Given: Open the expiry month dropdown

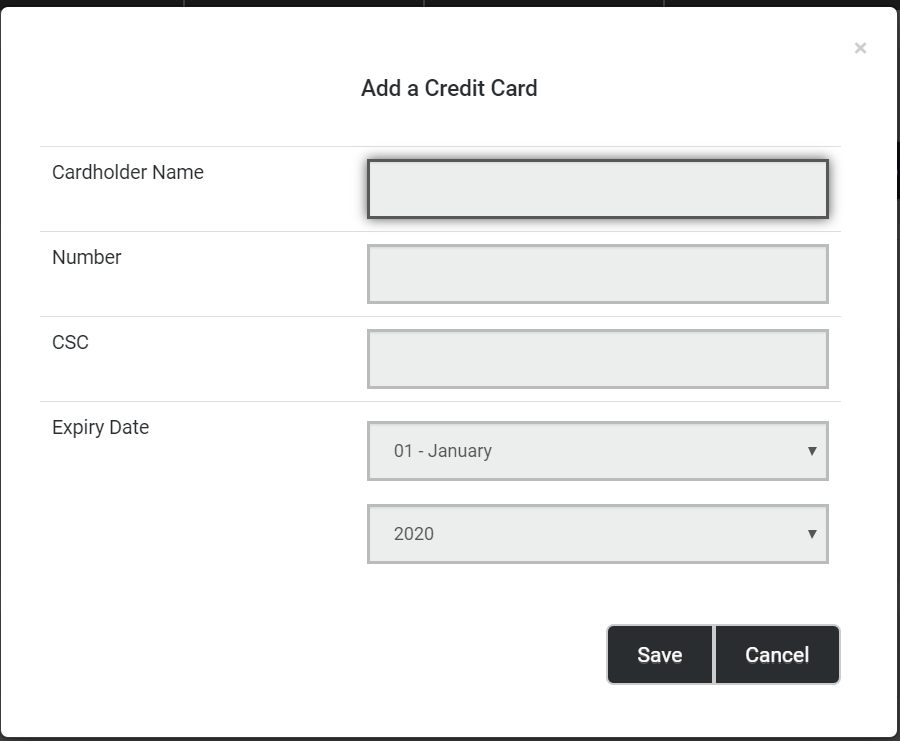Looking at the screenshot, I should (x=598, y=451).
